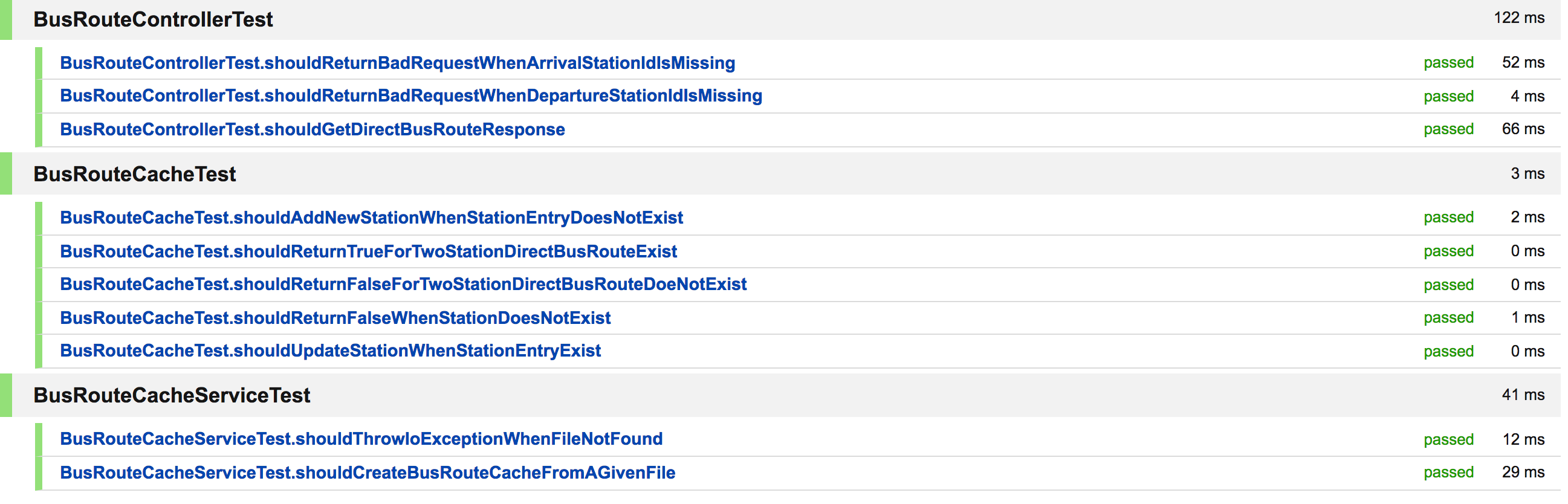Open shouldReturnBadRequestWhenArrivalStationIdIsMissing test link
The image size is (1568, 504).
(x=398, y=63)
